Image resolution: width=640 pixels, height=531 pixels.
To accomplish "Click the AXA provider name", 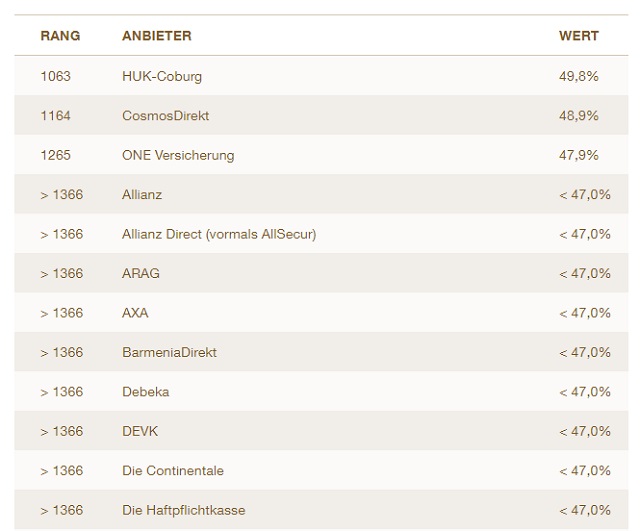I will (x=135, y=313).
